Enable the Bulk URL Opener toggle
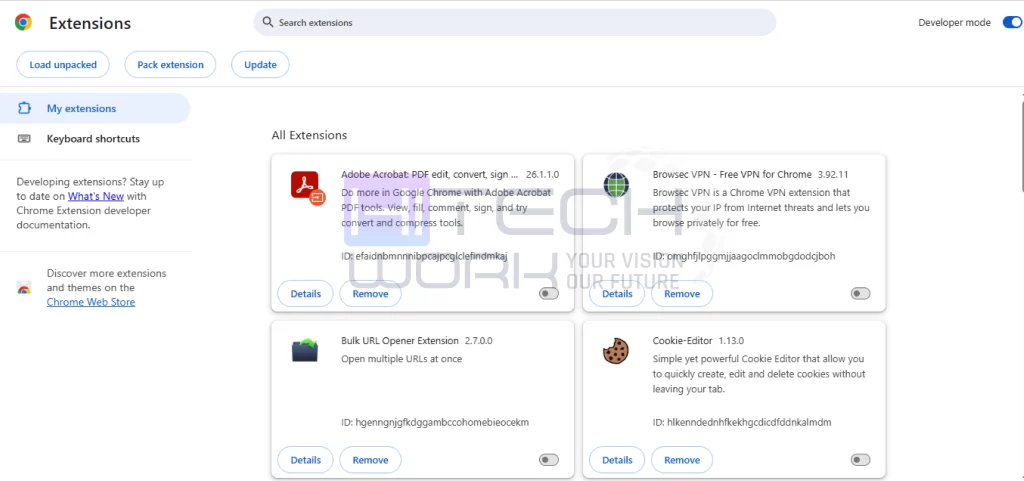The image size is (1024, 481). coord(549,460)
